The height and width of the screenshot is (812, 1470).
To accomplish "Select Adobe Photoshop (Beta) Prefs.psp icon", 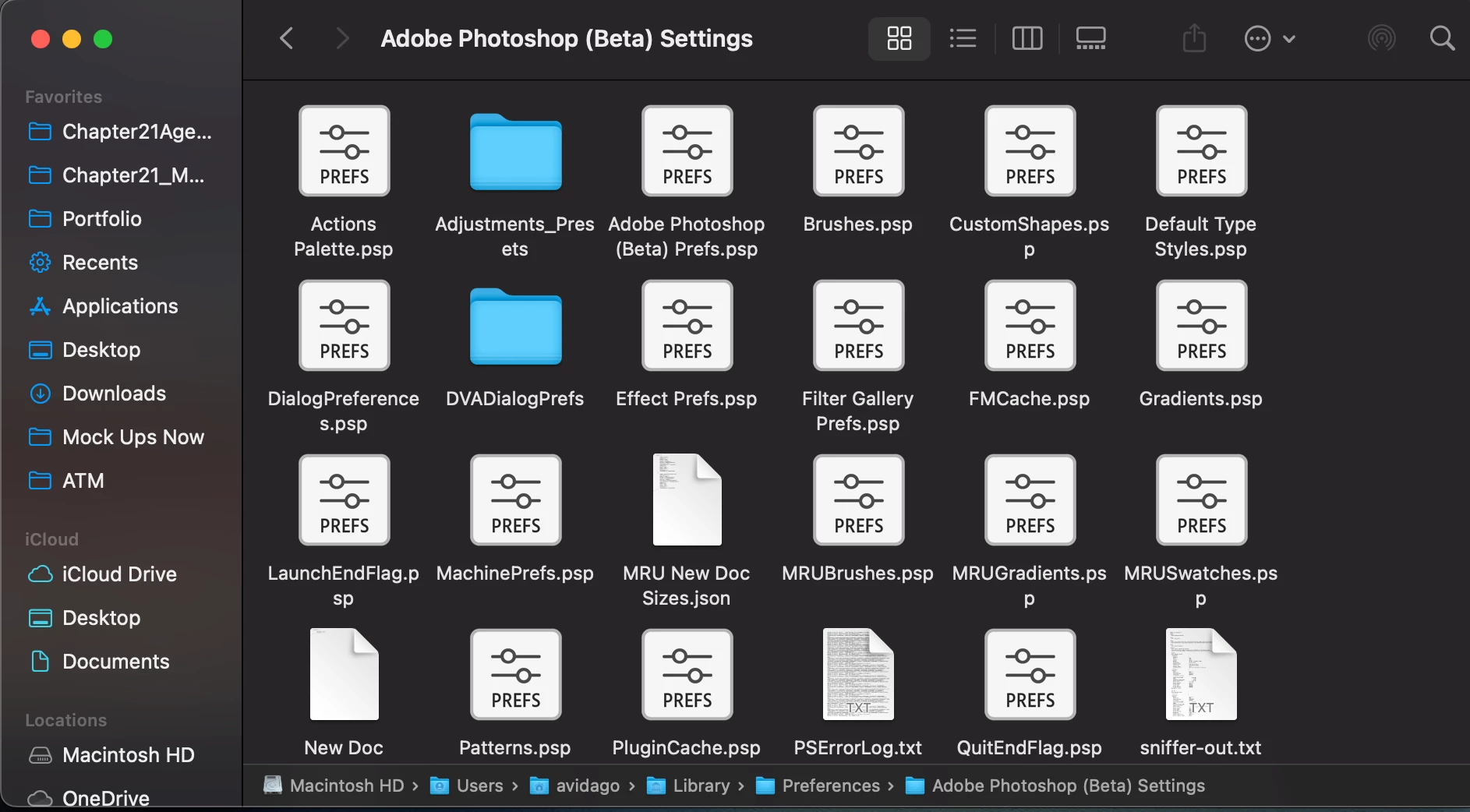I will tap(687, 150).
